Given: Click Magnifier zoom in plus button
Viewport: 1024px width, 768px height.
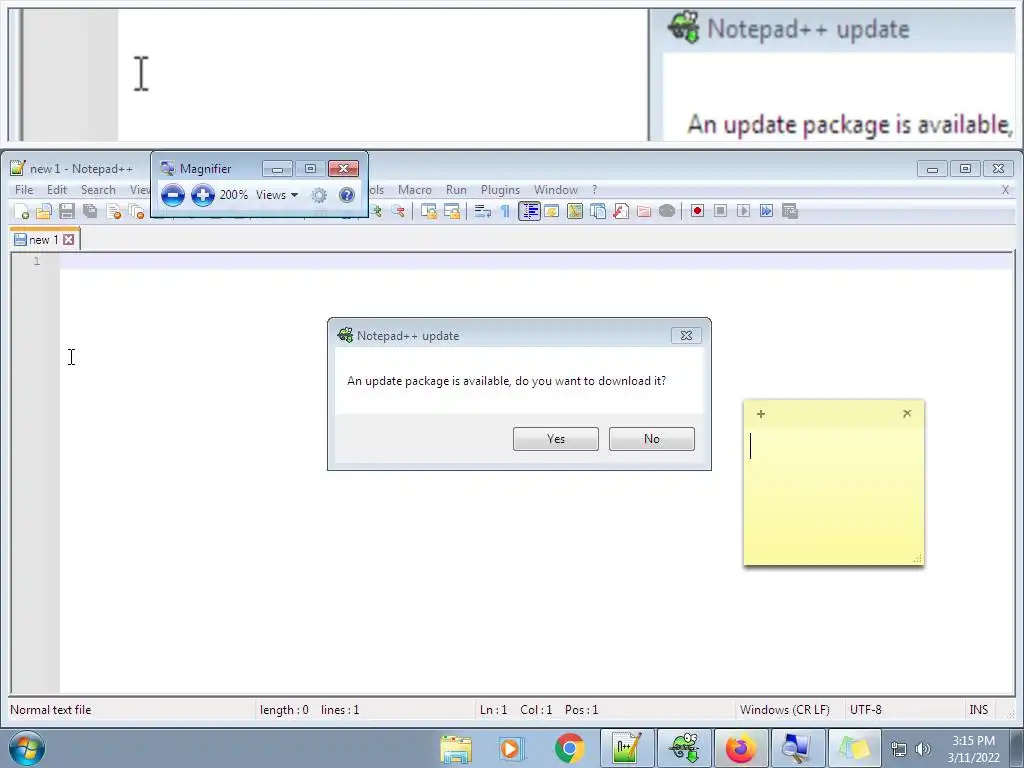Looking at the screenshot, I should [203, 195].
